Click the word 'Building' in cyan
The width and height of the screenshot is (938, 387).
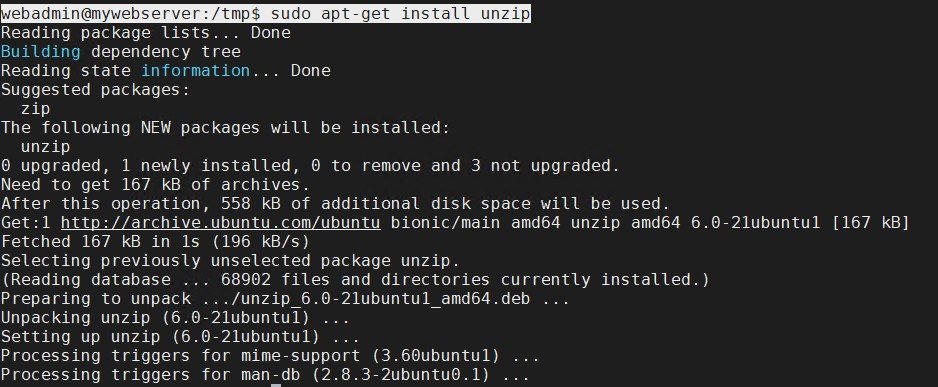point(41,51)
